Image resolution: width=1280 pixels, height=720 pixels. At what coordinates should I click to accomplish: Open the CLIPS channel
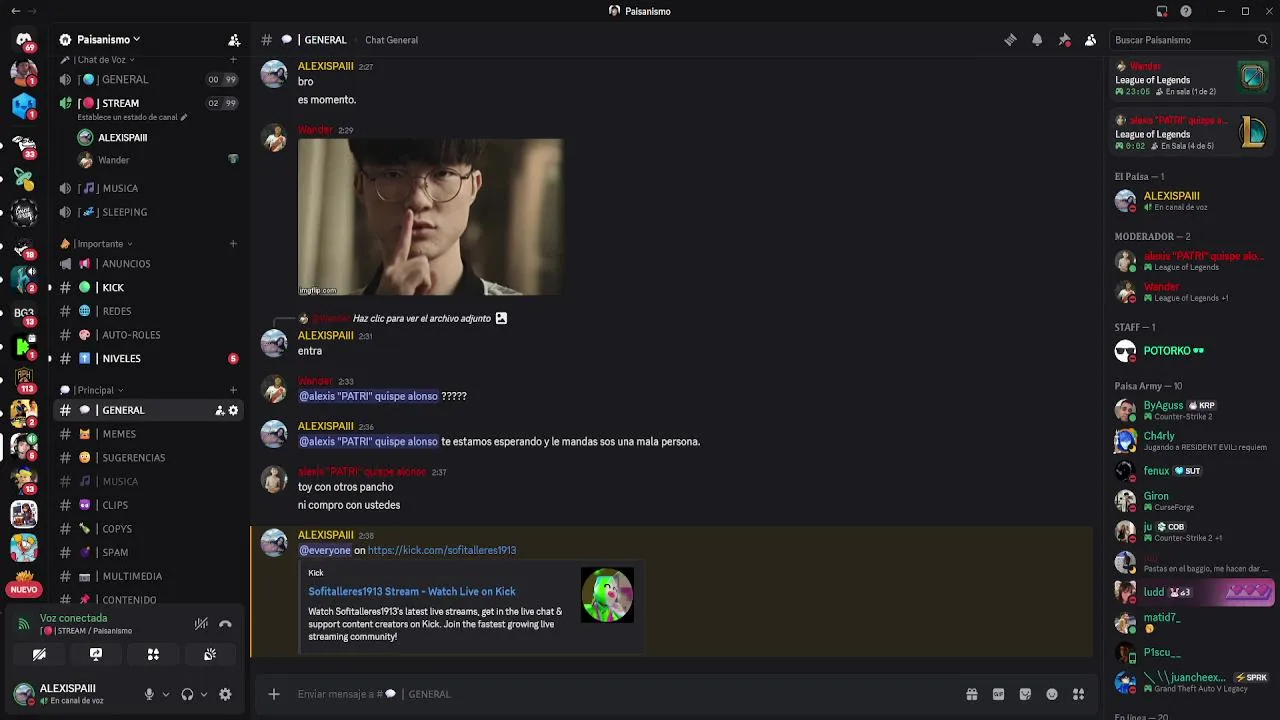tap(148, 505)
